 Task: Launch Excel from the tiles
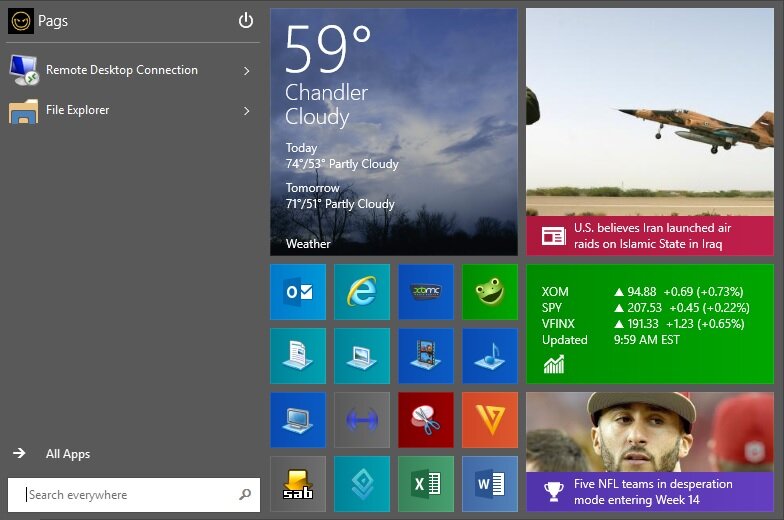coord(426,484)
